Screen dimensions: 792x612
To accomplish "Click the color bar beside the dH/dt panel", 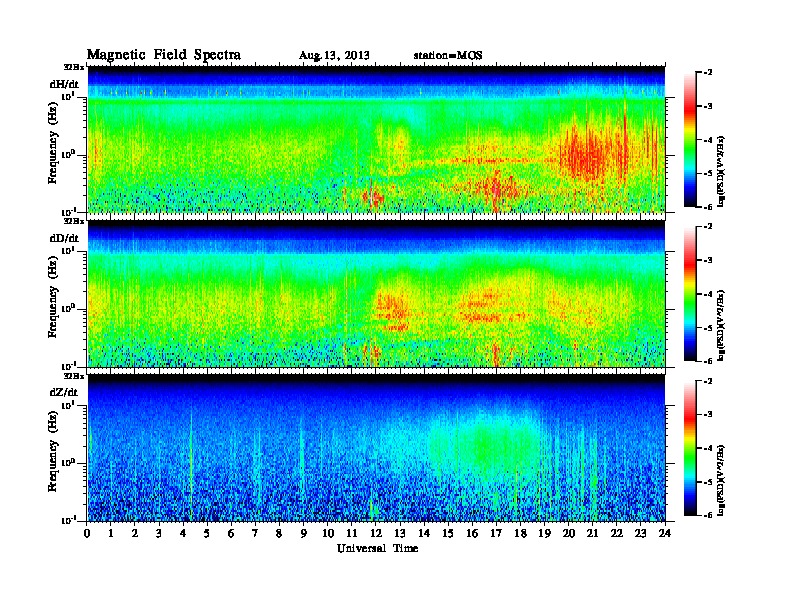I will pos(690,139).
